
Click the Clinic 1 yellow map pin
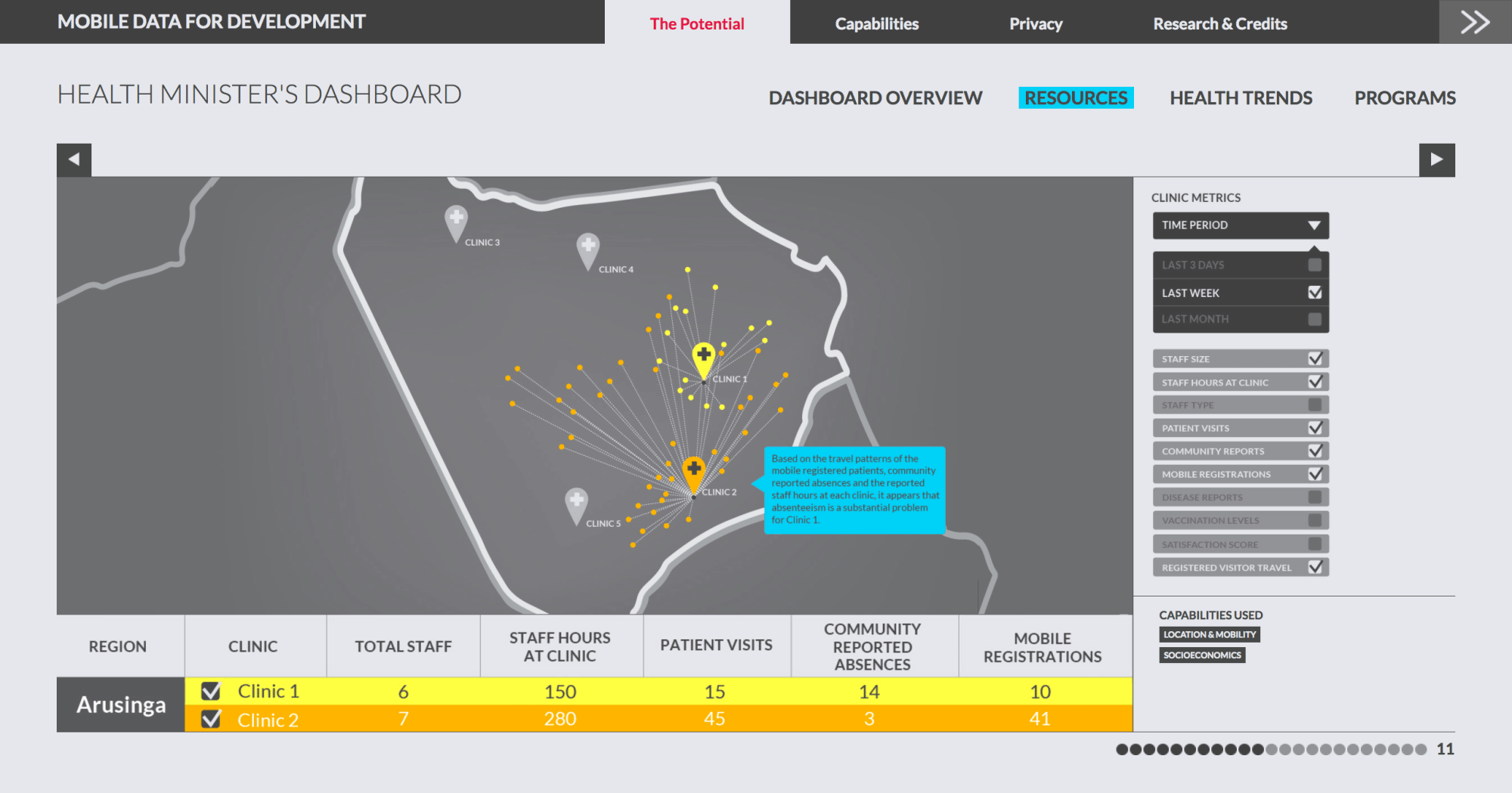[703, 357]
